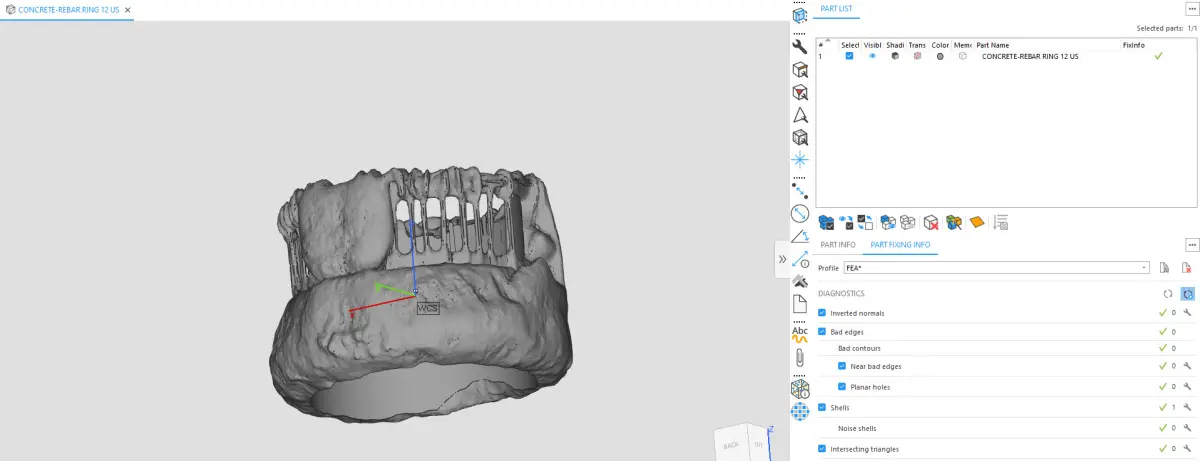
Task: Uncheck the Inverted normals diagnostic
Action: 823,313
